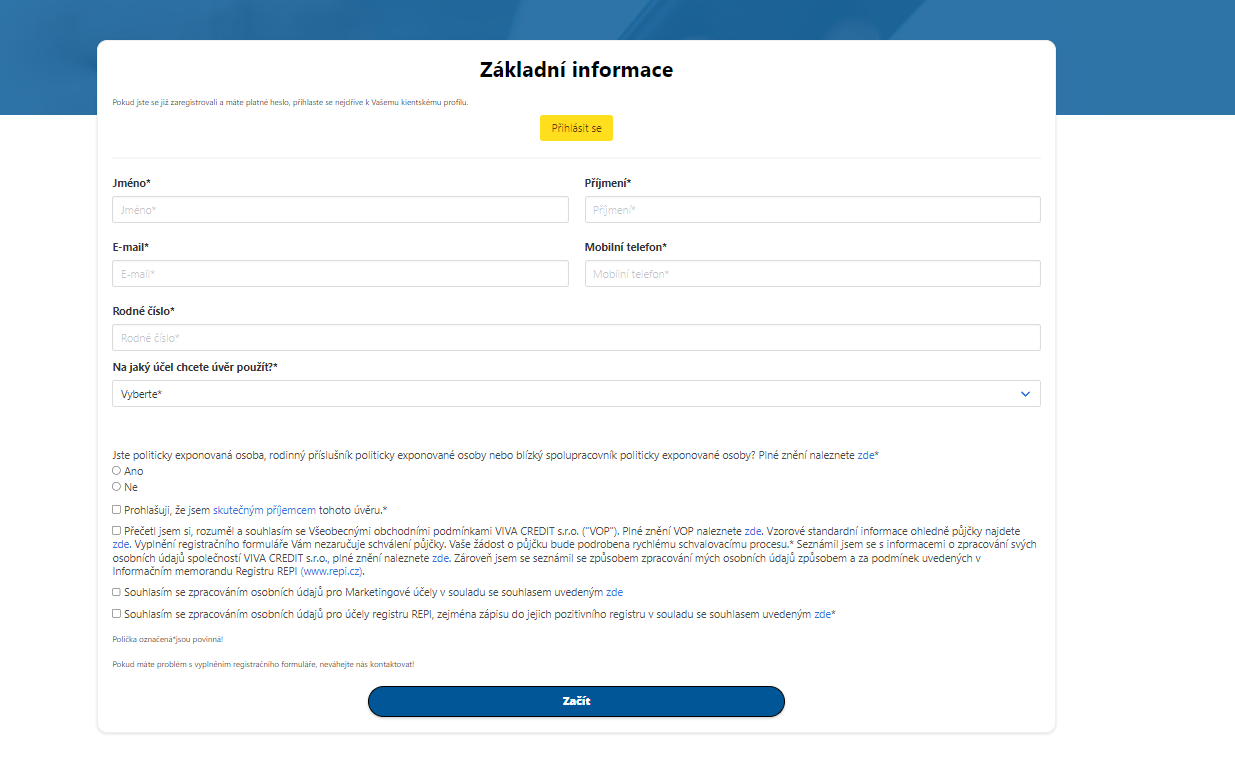
Task: Choose the Ne radio option
Action: tap(117, 487)
